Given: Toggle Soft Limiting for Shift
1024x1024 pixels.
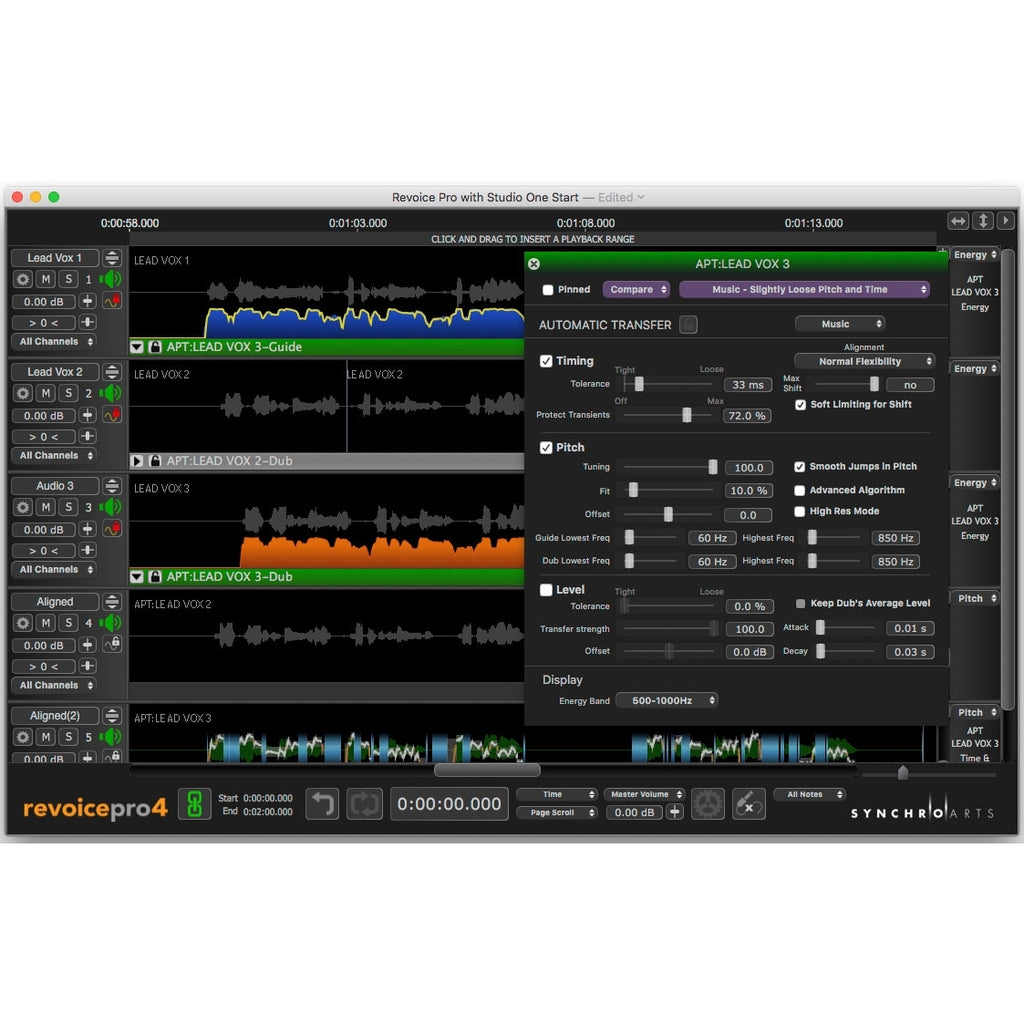Looking at the screenshot, I should coord(800,405).
